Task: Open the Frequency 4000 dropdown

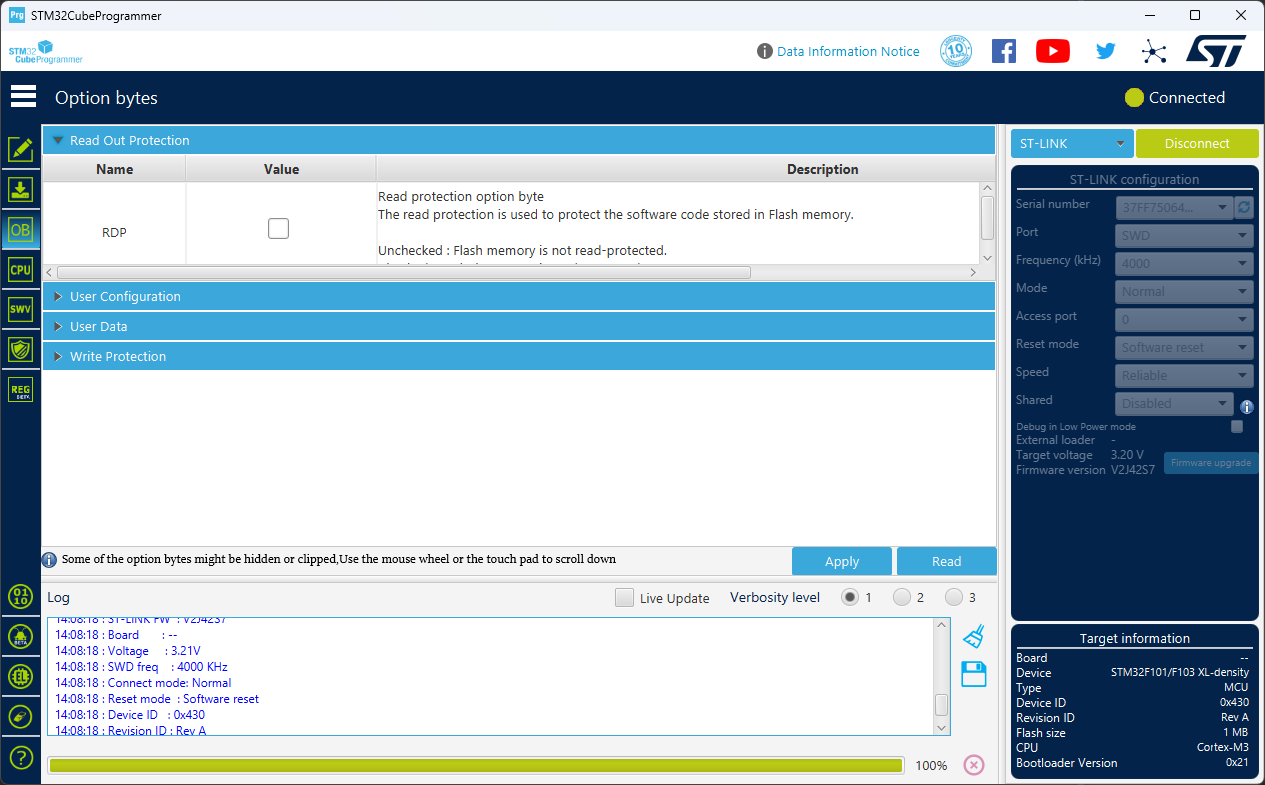Action: coord(1185,264)
